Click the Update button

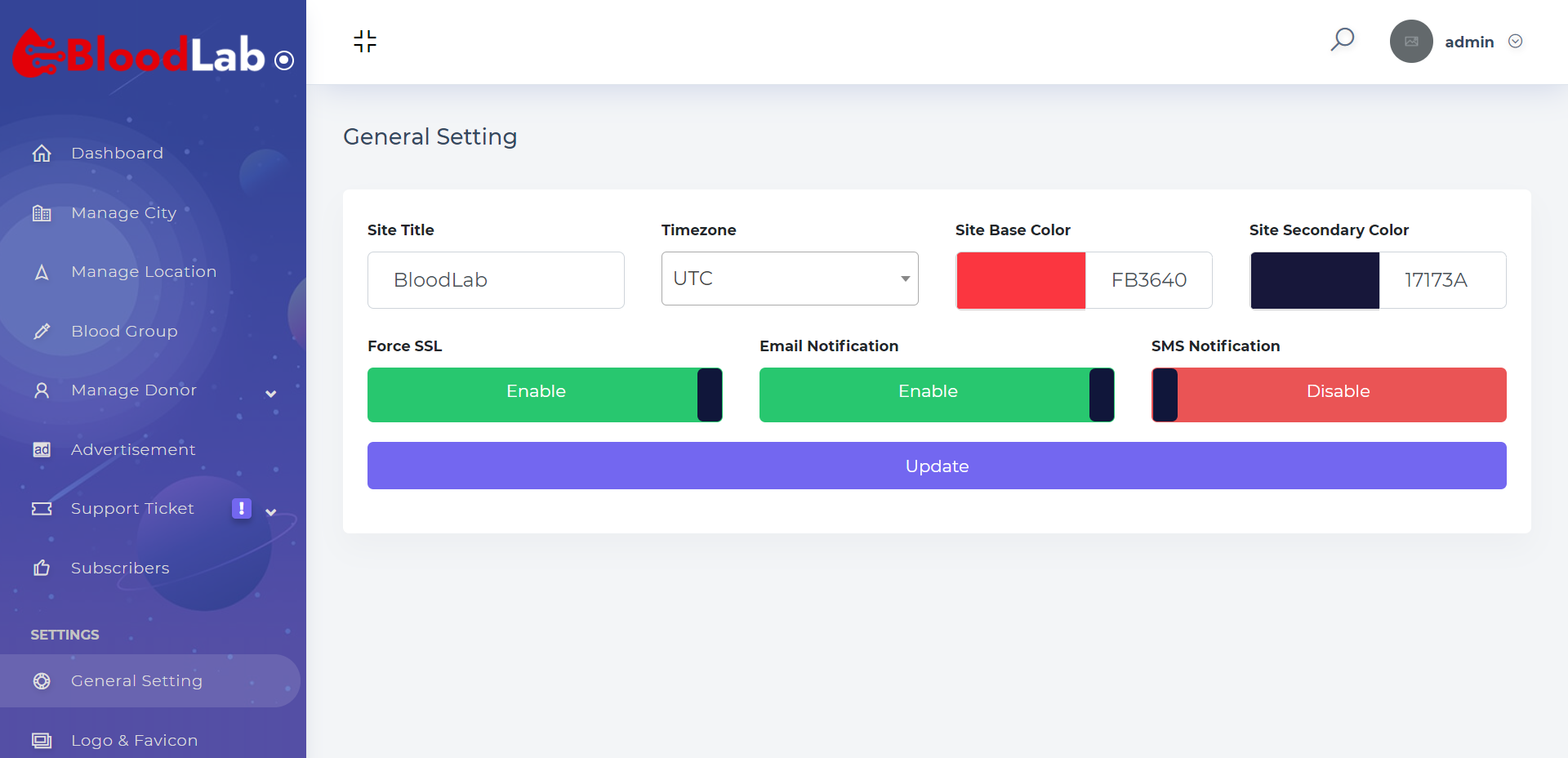click(x=937, y=466)
